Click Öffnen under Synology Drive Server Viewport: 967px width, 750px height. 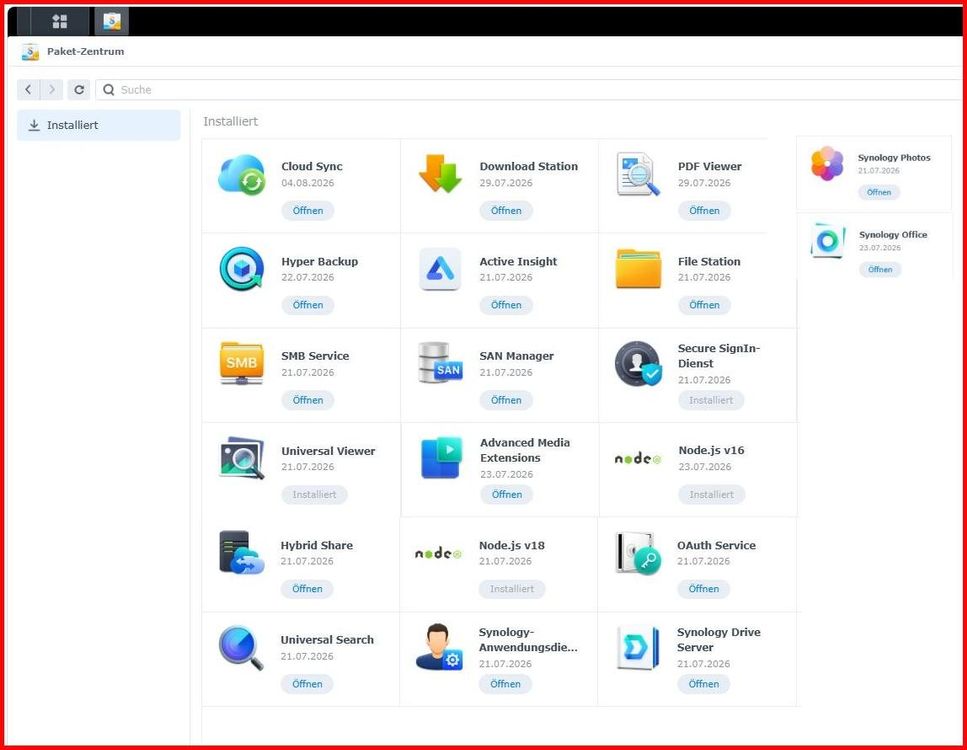704,684
